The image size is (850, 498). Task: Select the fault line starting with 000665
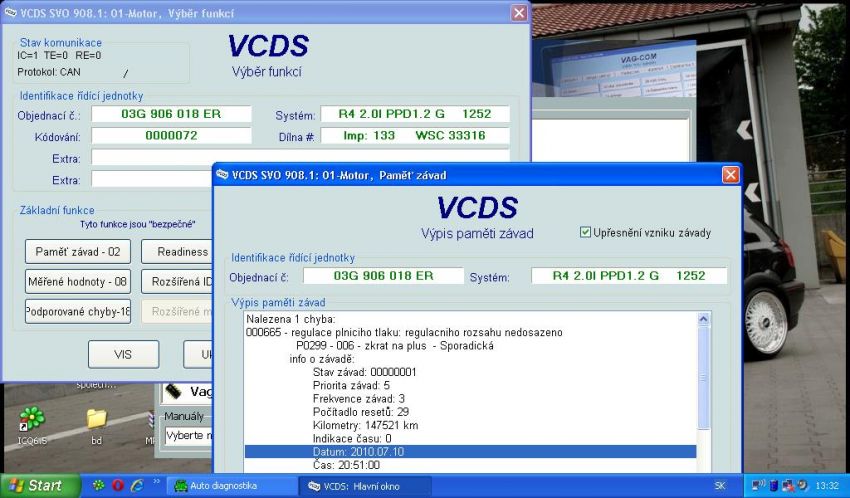tap(404, 332)
